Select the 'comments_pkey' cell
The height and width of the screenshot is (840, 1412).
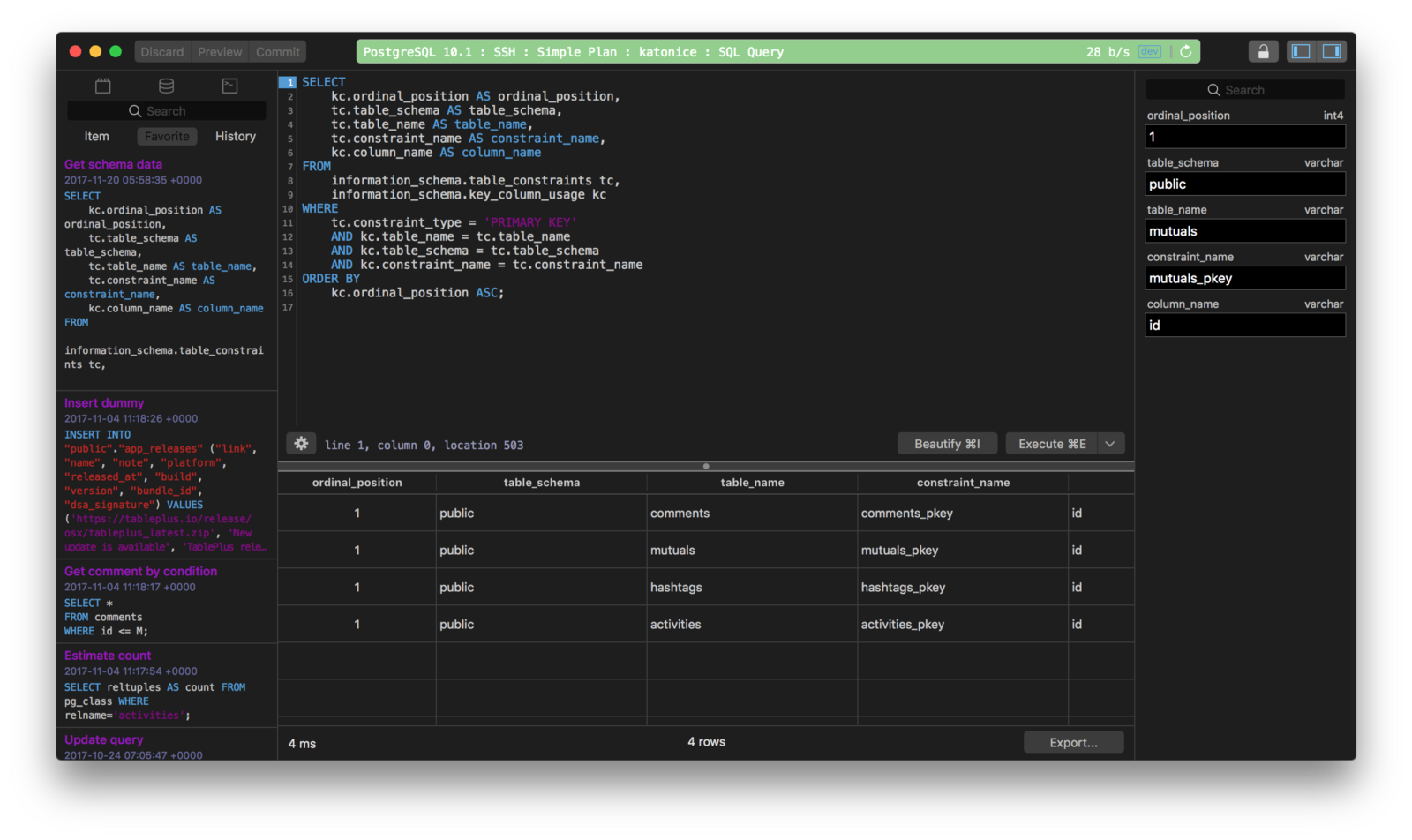click(x=963, y=513)
